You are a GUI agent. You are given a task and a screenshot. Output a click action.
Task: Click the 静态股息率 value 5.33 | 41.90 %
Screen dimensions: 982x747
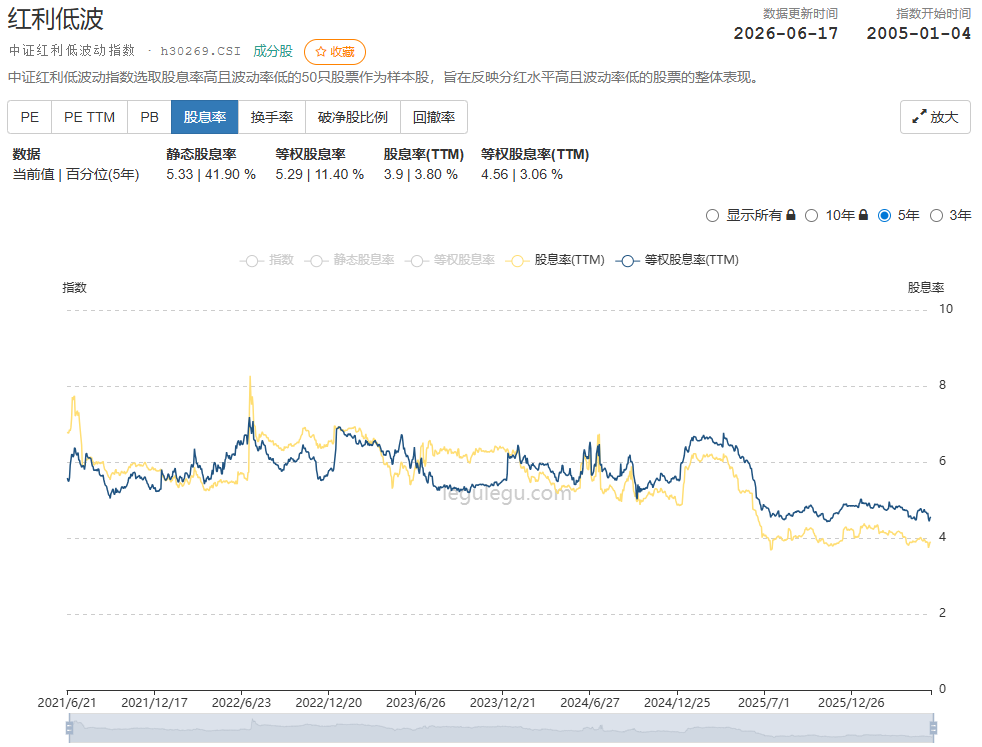coord(211,175)
